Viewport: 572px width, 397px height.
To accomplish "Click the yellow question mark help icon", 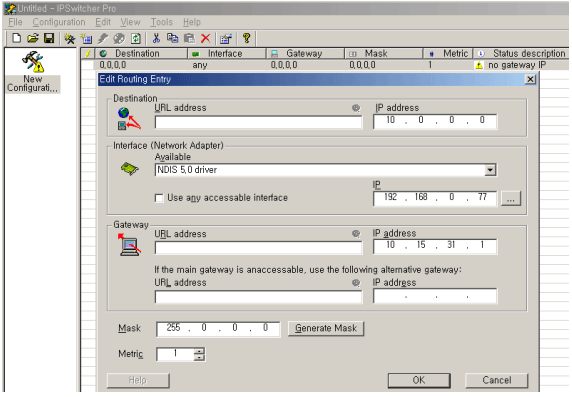I will pos(247,38).
